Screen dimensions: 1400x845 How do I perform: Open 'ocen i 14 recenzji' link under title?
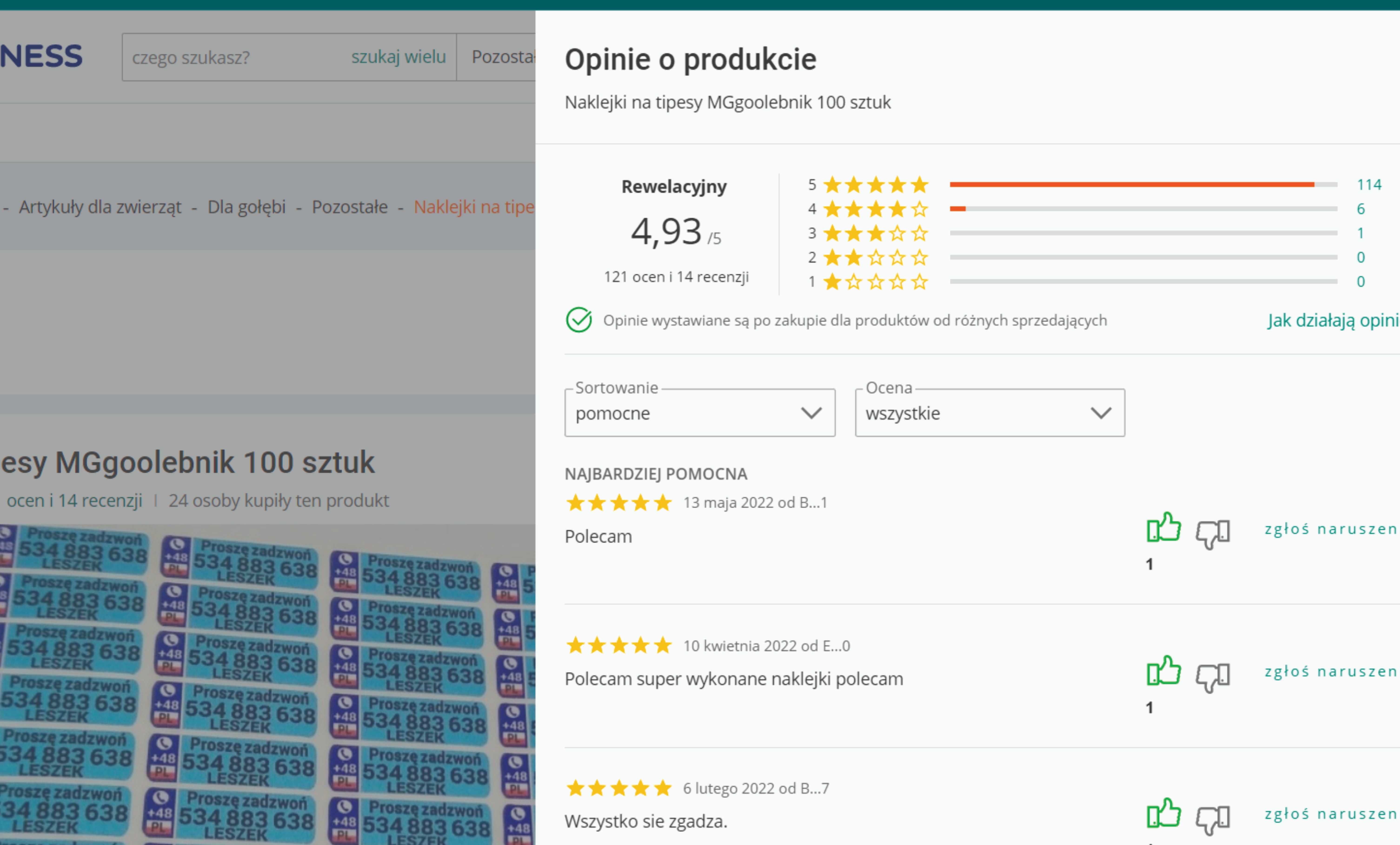74,501
